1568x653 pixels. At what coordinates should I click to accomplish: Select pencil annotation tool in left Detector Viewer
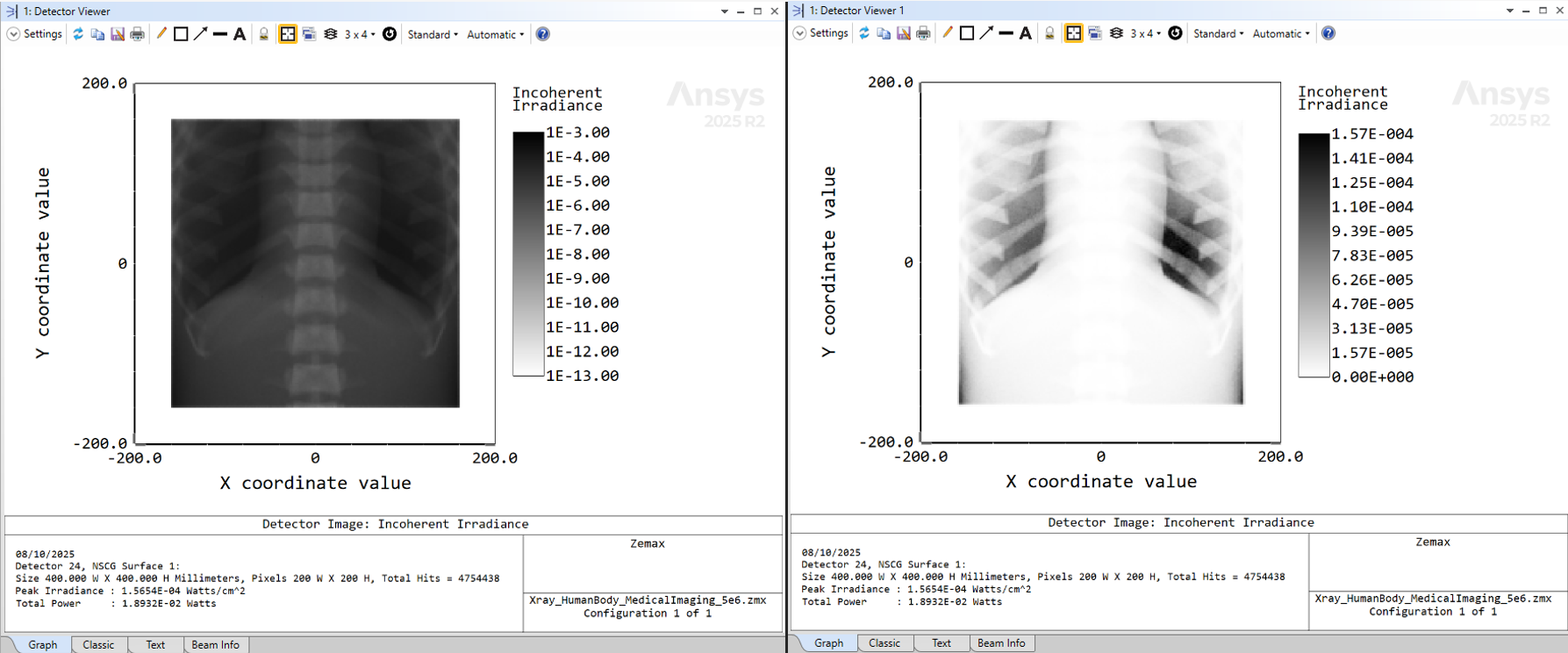click(x=161, y=34)
